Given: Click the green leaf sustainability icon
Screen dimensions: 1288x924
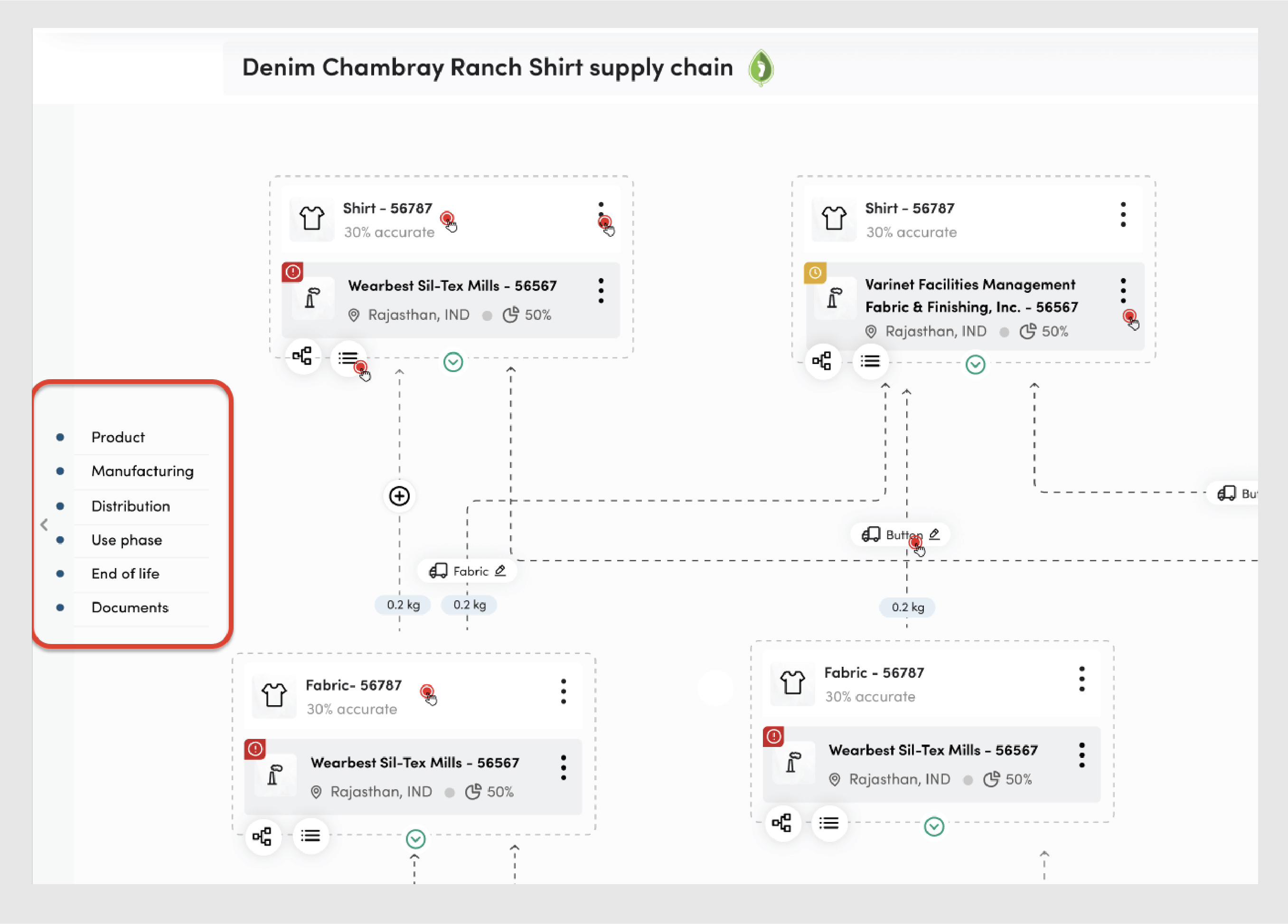Looking at the screenshot, I should pos(761,67).
